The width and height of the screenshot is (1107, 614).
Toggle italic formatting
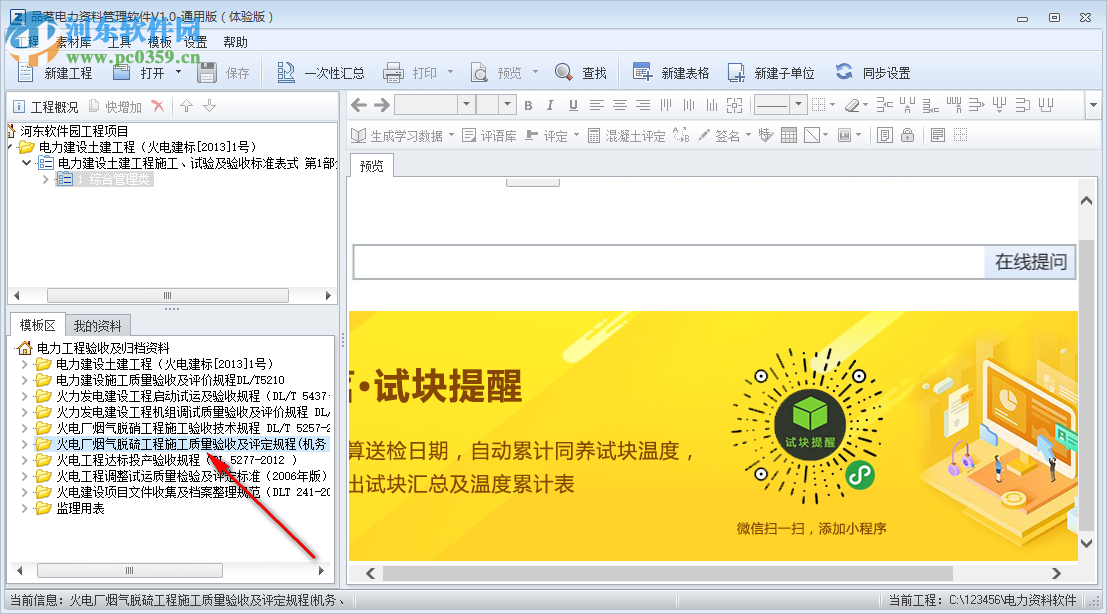coord(550,104)
